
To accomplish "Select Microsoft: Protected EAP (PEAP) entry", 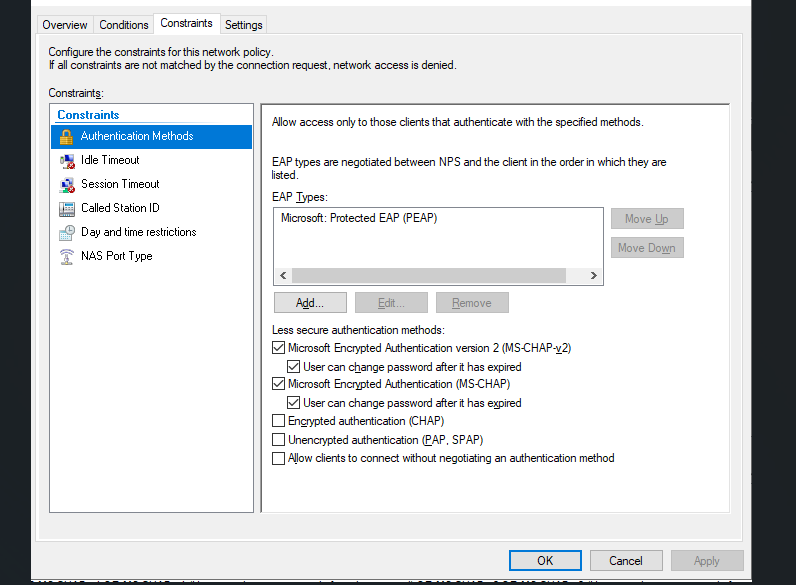I will click(x=359, y=218).
